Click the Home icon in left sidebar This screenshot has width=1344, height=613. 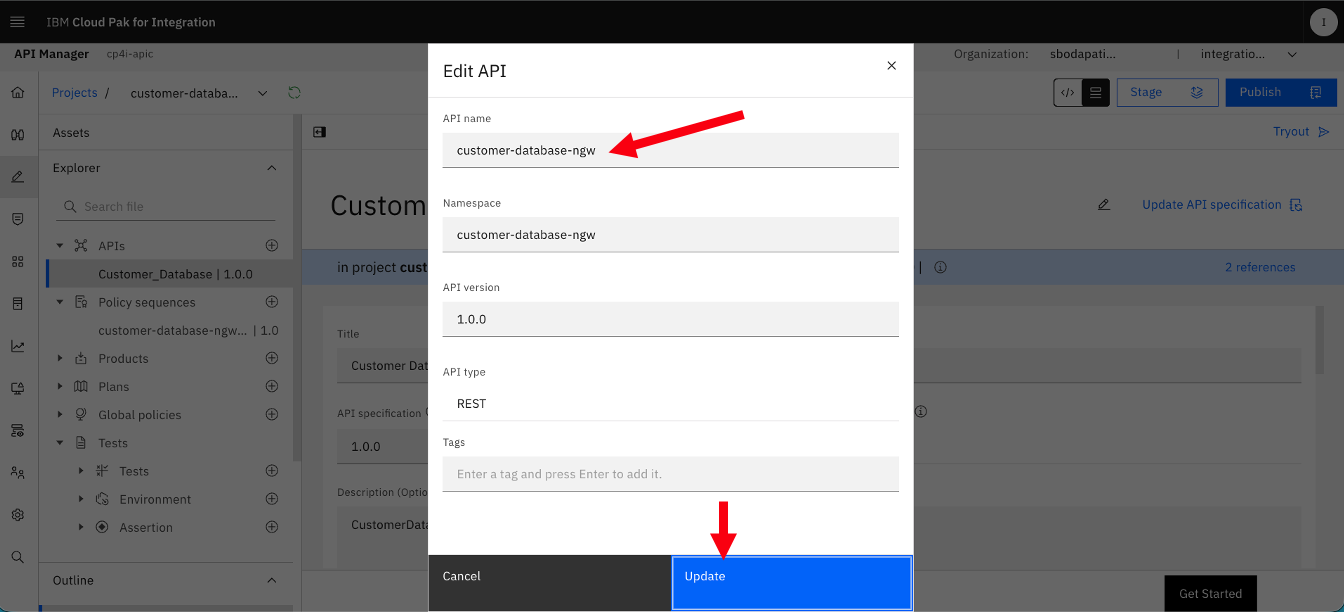click(17, 92)
